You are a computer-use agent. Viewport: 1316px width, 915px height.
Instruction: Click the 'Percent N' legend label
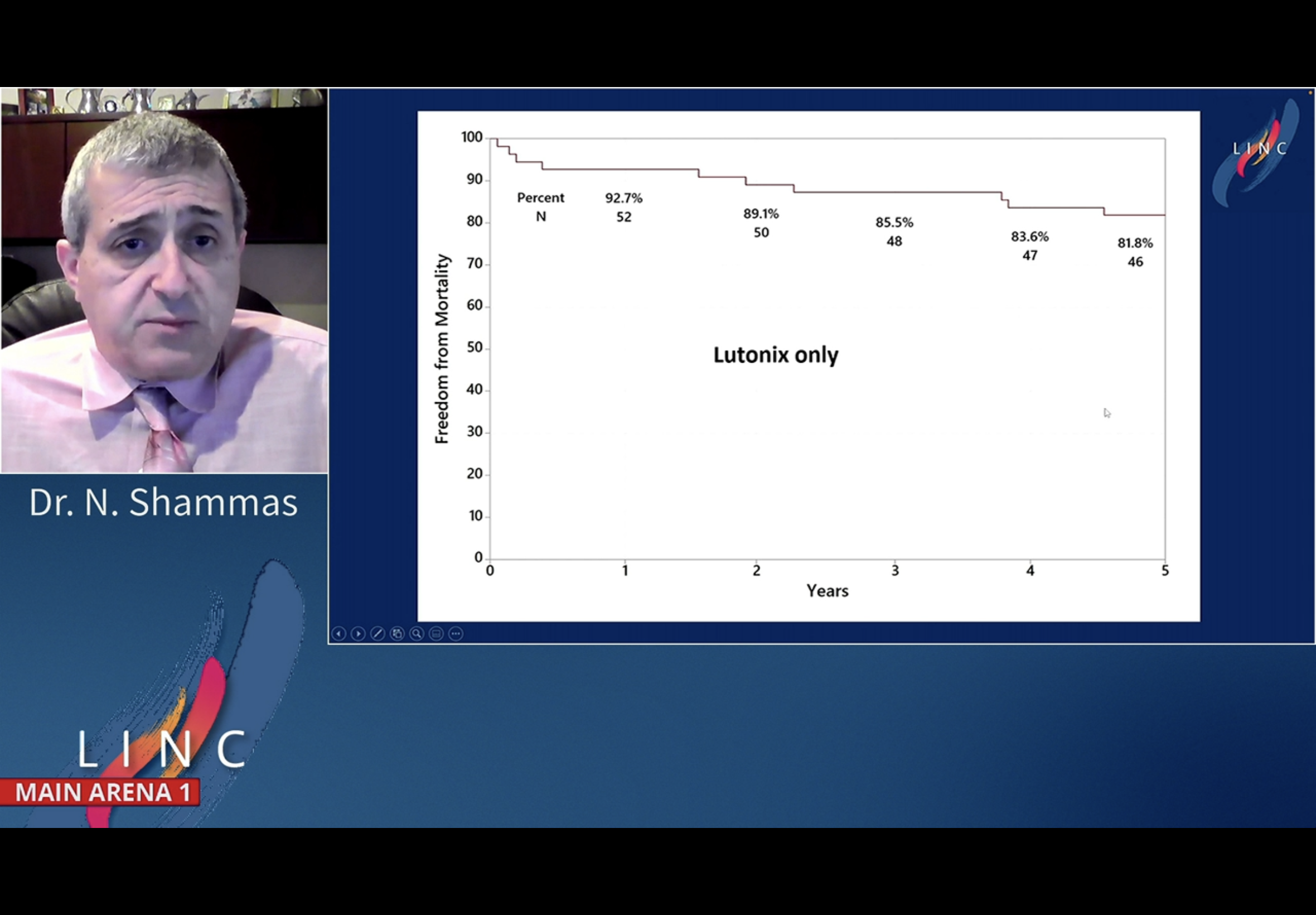tap(540, 206)
